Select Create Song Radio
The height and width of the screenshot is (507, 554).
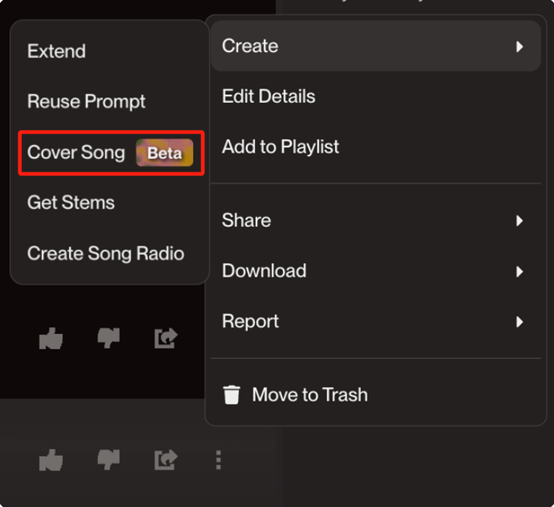pyautogui.click(x=106, y=254)
